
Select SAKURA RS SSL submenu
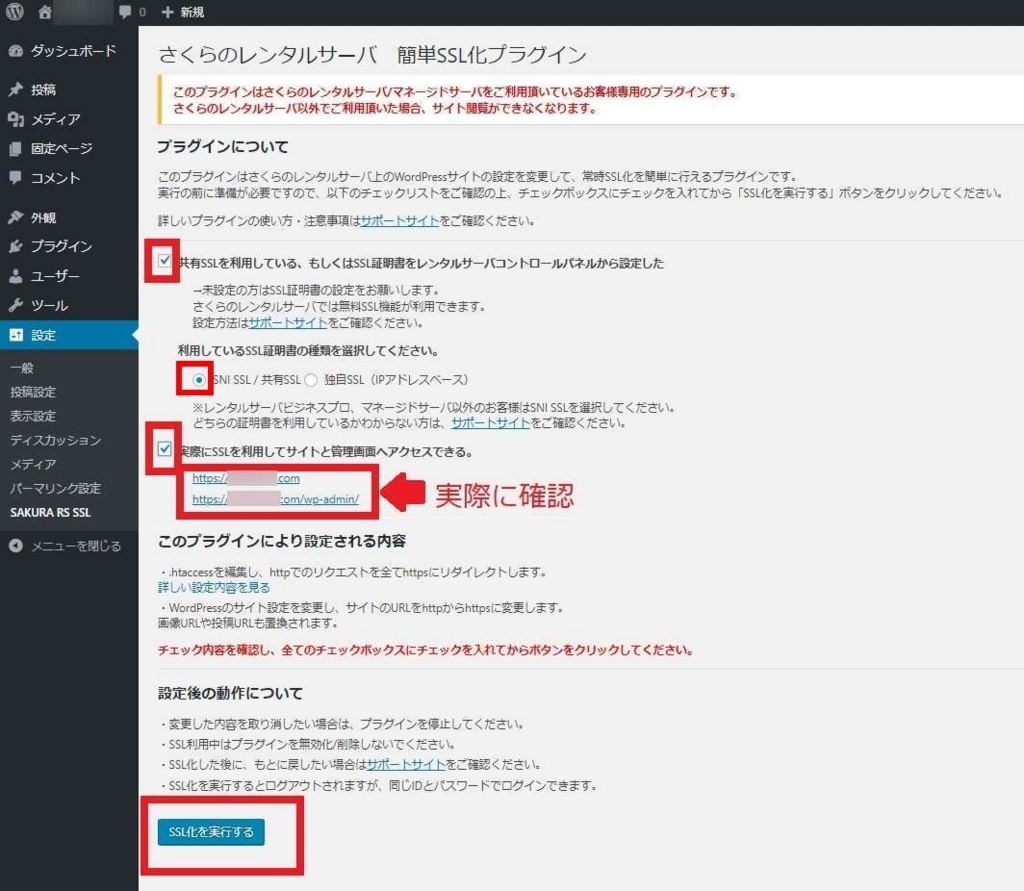click(x=50, y=513)
